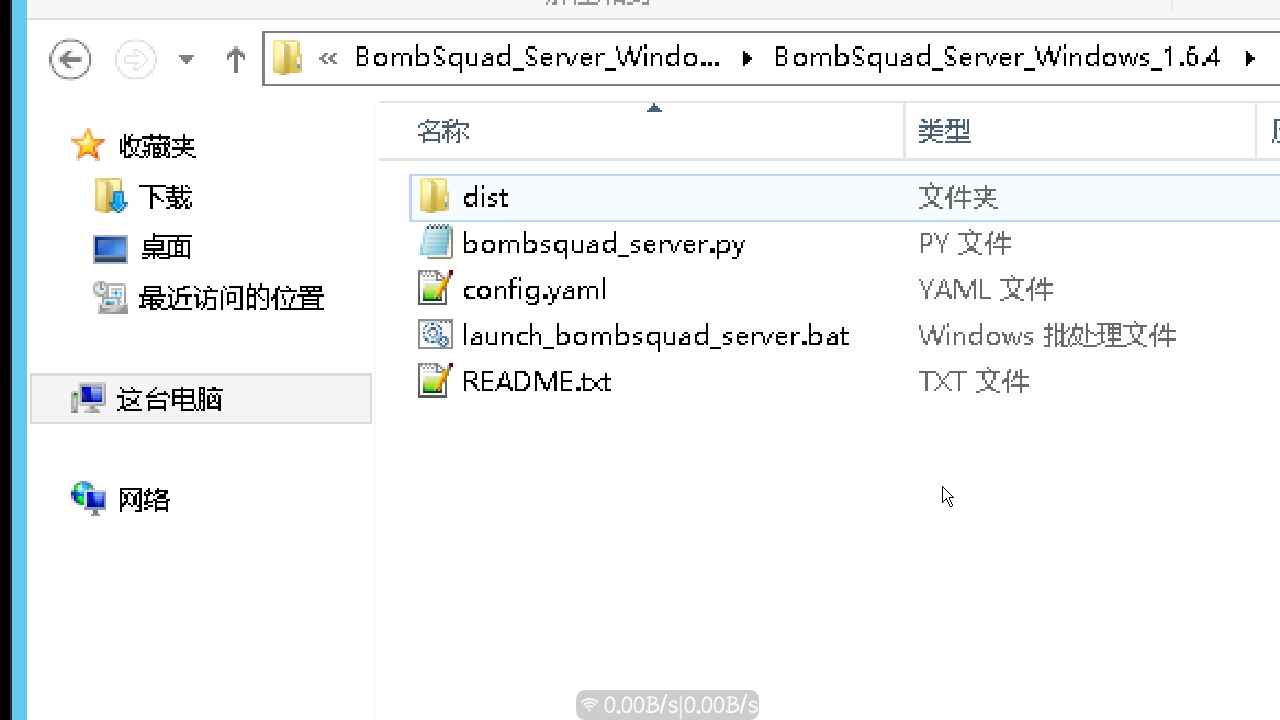Click the 下载 folder icon

pyautogui.click(x=110, y=196)
